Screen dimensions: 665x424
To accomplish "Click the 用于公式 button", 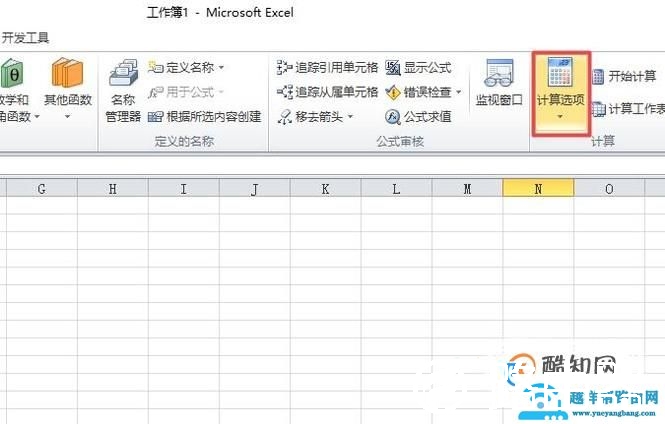I will point(185,92).
